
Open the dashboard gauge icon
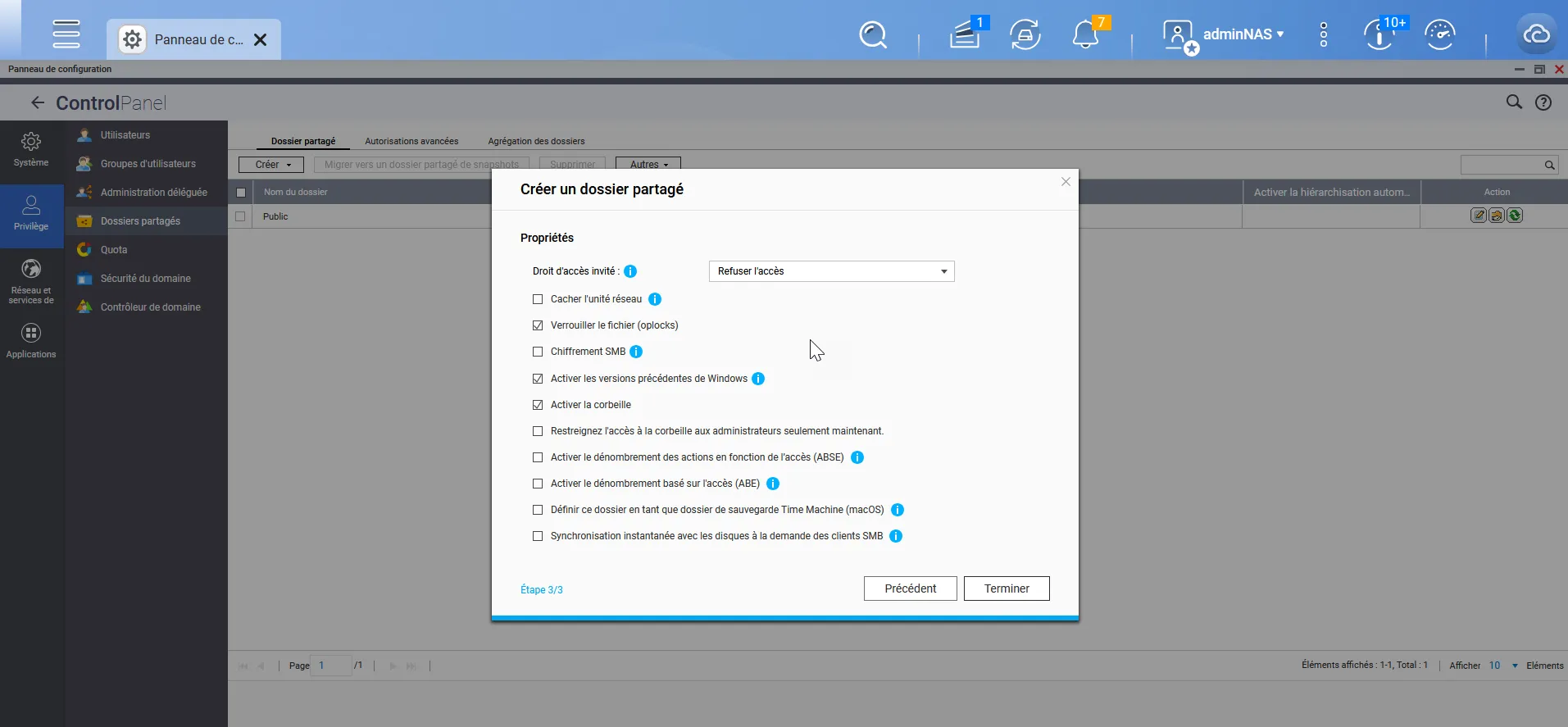coord(1439,35)
